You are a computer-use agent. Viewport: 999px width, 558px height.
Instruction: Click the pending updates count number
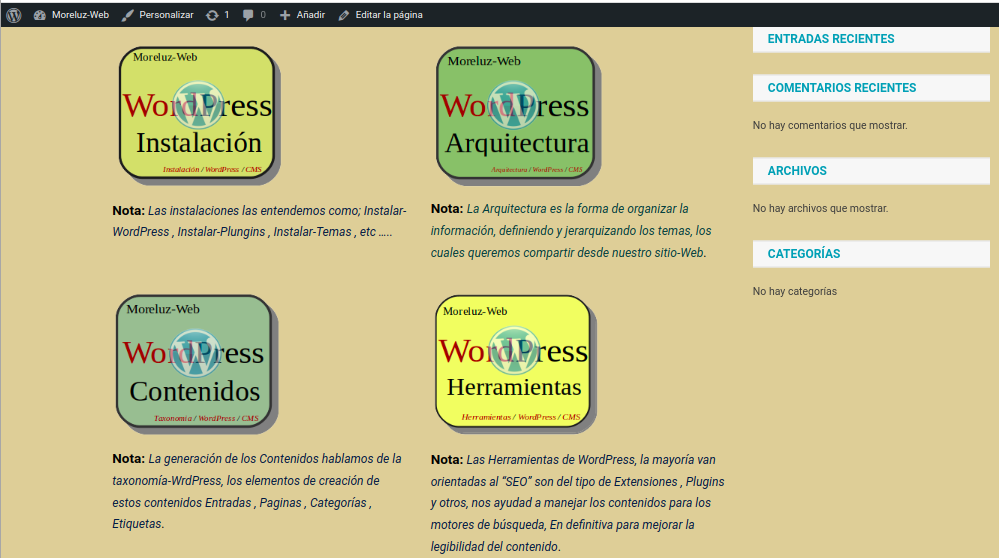[226, 15]
